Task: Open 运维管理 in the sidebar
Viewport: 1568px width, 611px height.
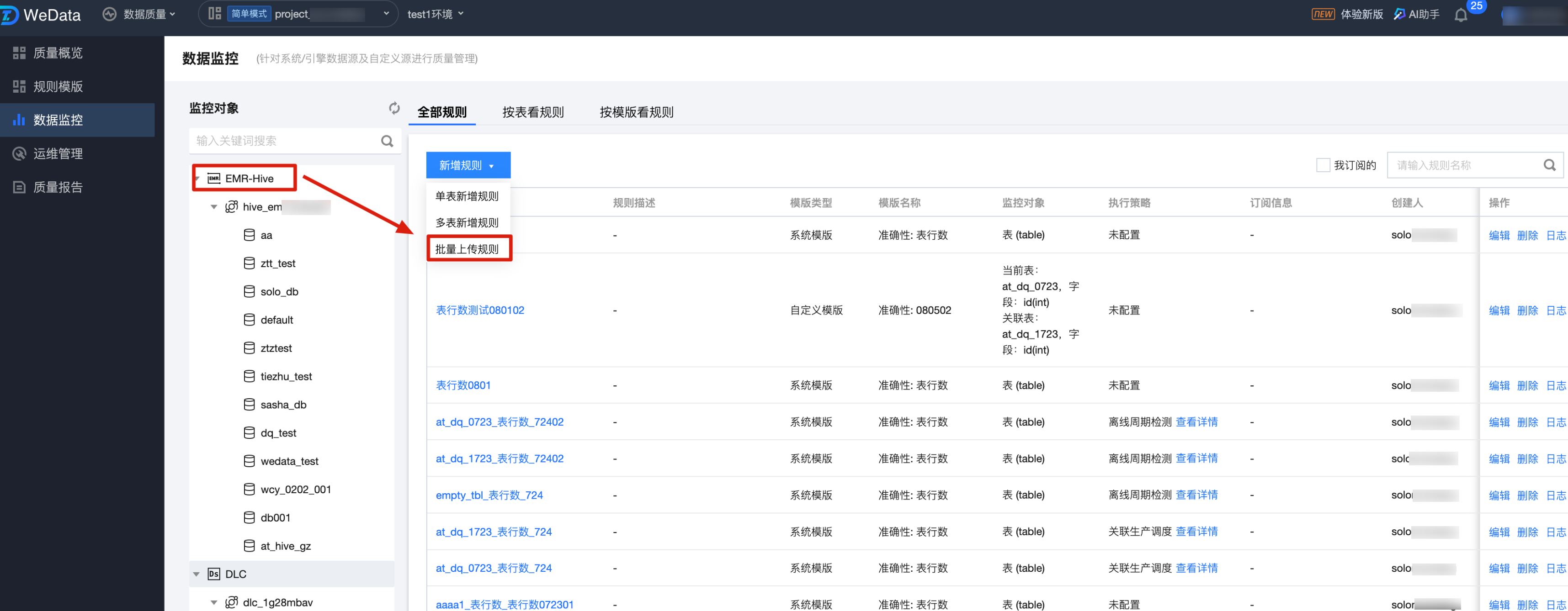Action: click(x=57, y=154)
